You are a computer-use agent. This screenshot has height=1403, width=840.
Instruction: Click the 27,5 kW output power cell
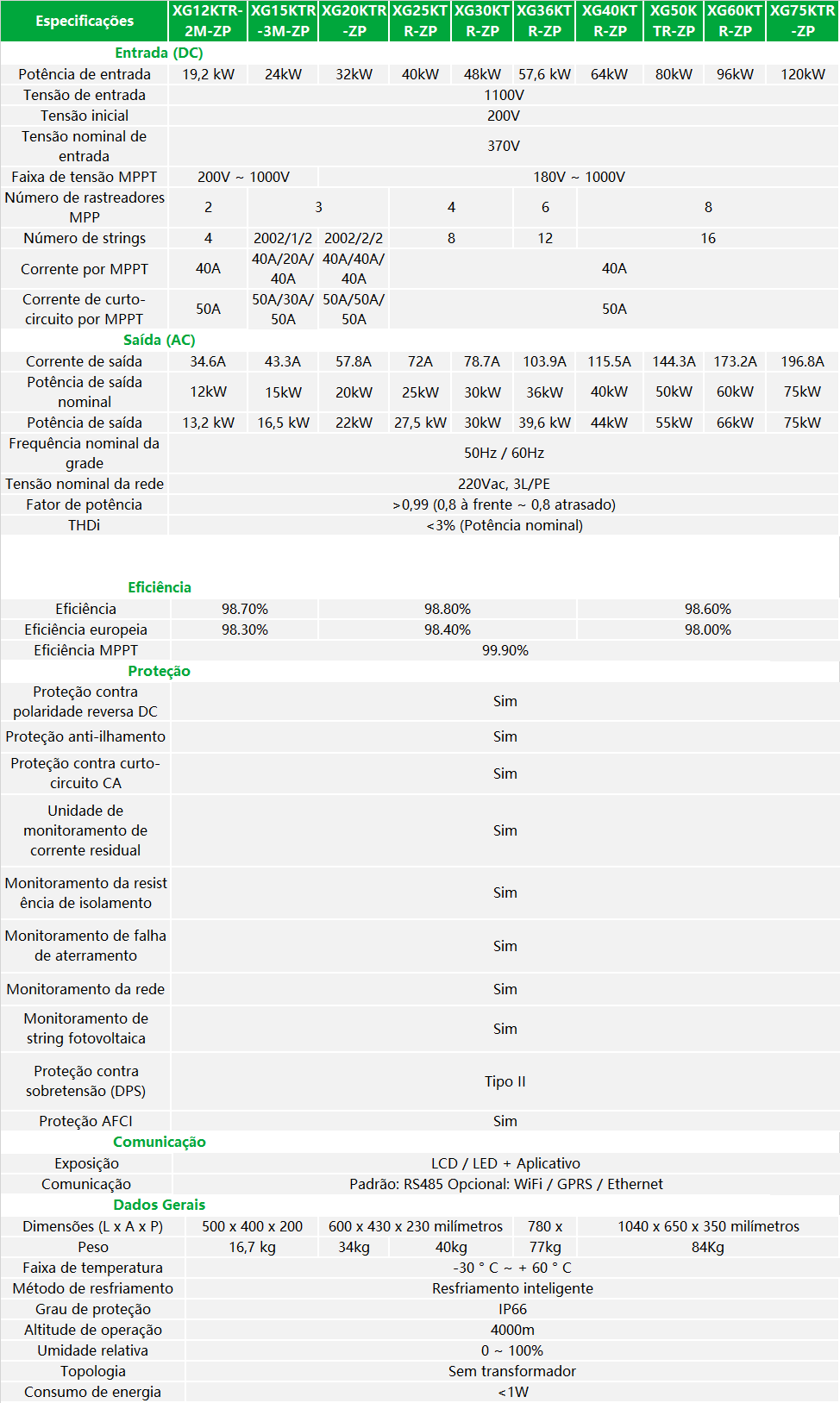coord(420,423)
